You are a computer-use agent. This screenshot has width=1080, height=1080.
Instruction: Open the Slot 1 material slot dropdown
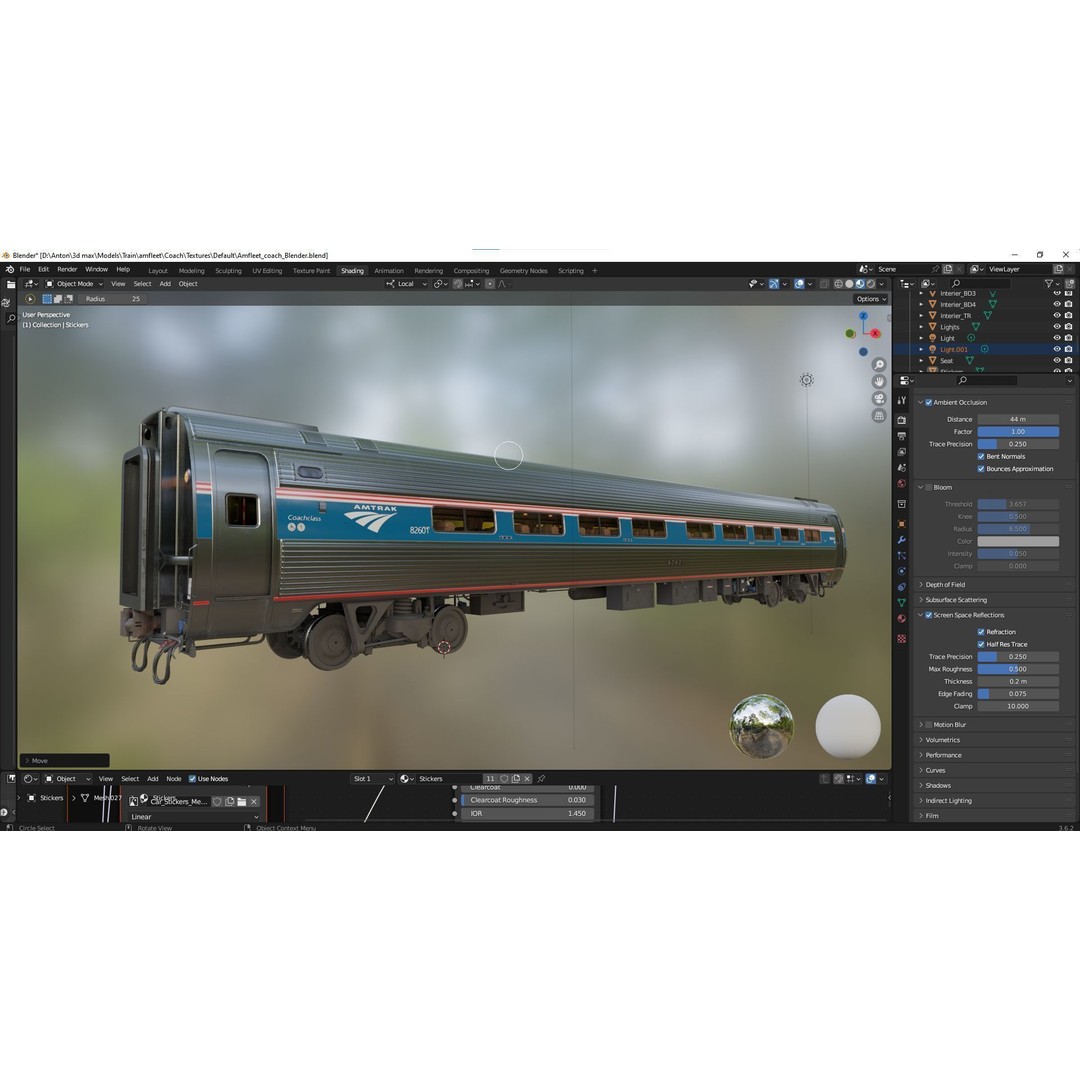[373, 779]
